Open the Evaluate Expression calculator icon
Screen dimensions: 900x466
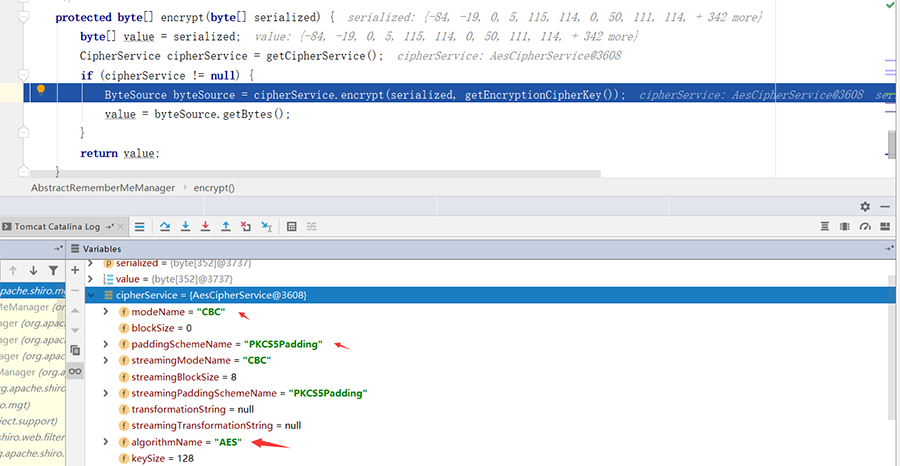pyautogui.click(x=292, y=227)
